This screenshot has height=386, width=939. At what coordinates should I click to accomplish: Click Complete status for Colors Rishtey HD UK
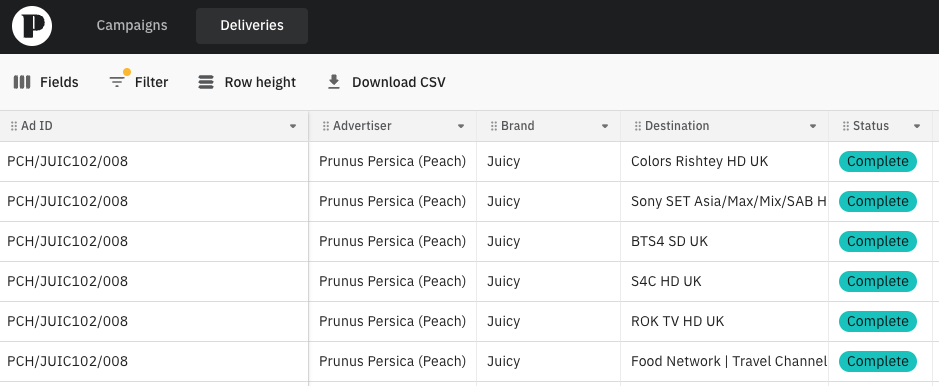click(x=877, y=162)
